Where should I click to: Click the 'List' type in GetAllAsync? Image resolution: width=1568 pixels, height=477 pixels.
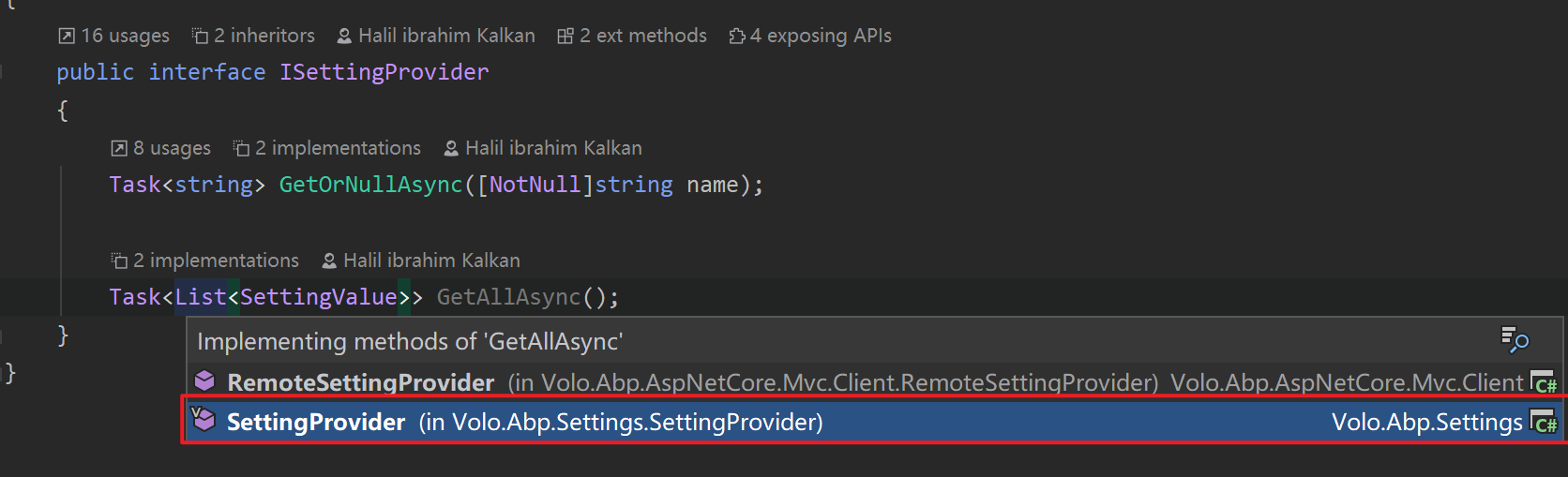click(201, 297)
